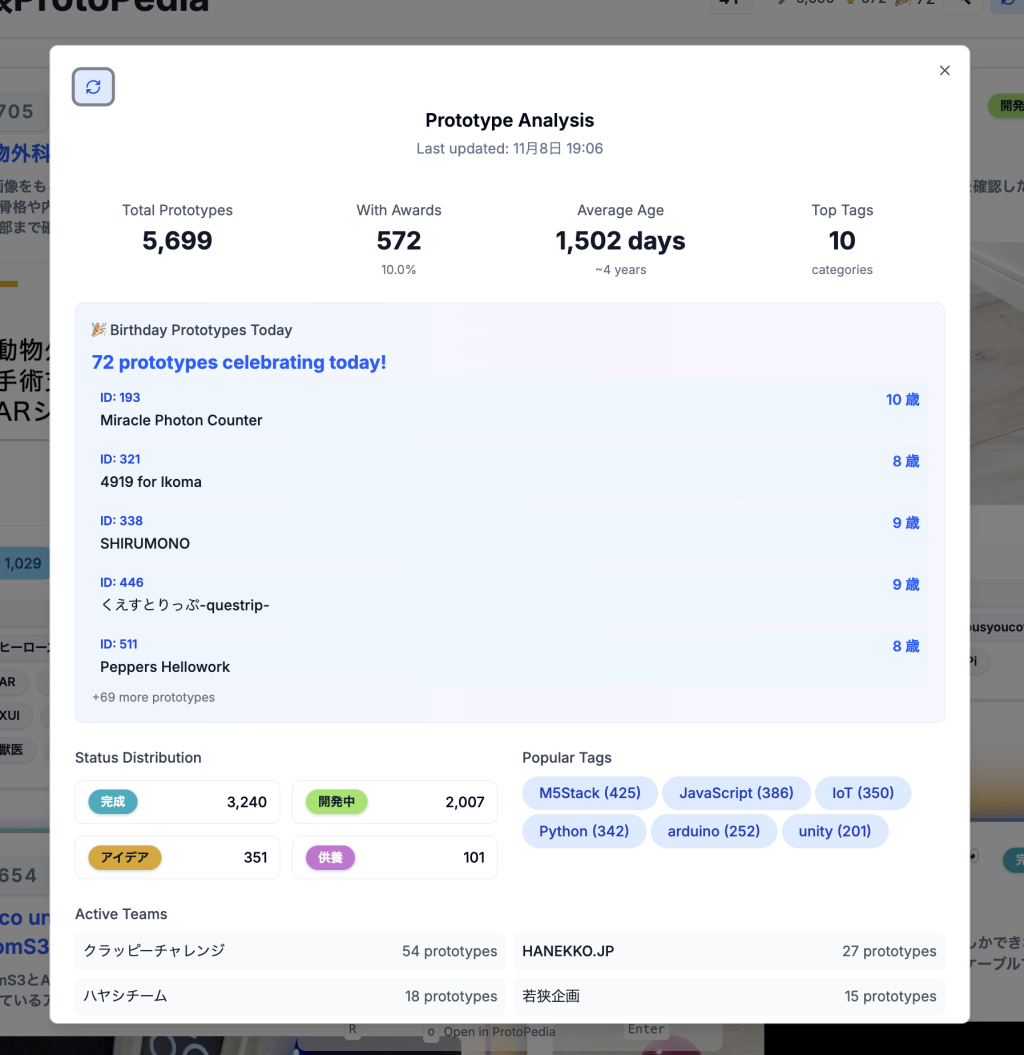Click the M5Stack (425) tag
Viewport: 1024px width, 1055px height.
[589, 793]
